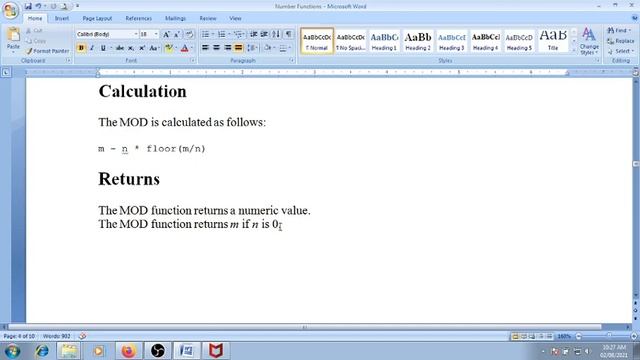The image size is (640, 360).
Task: Grow the font size
Action: [x=166, y=34]
